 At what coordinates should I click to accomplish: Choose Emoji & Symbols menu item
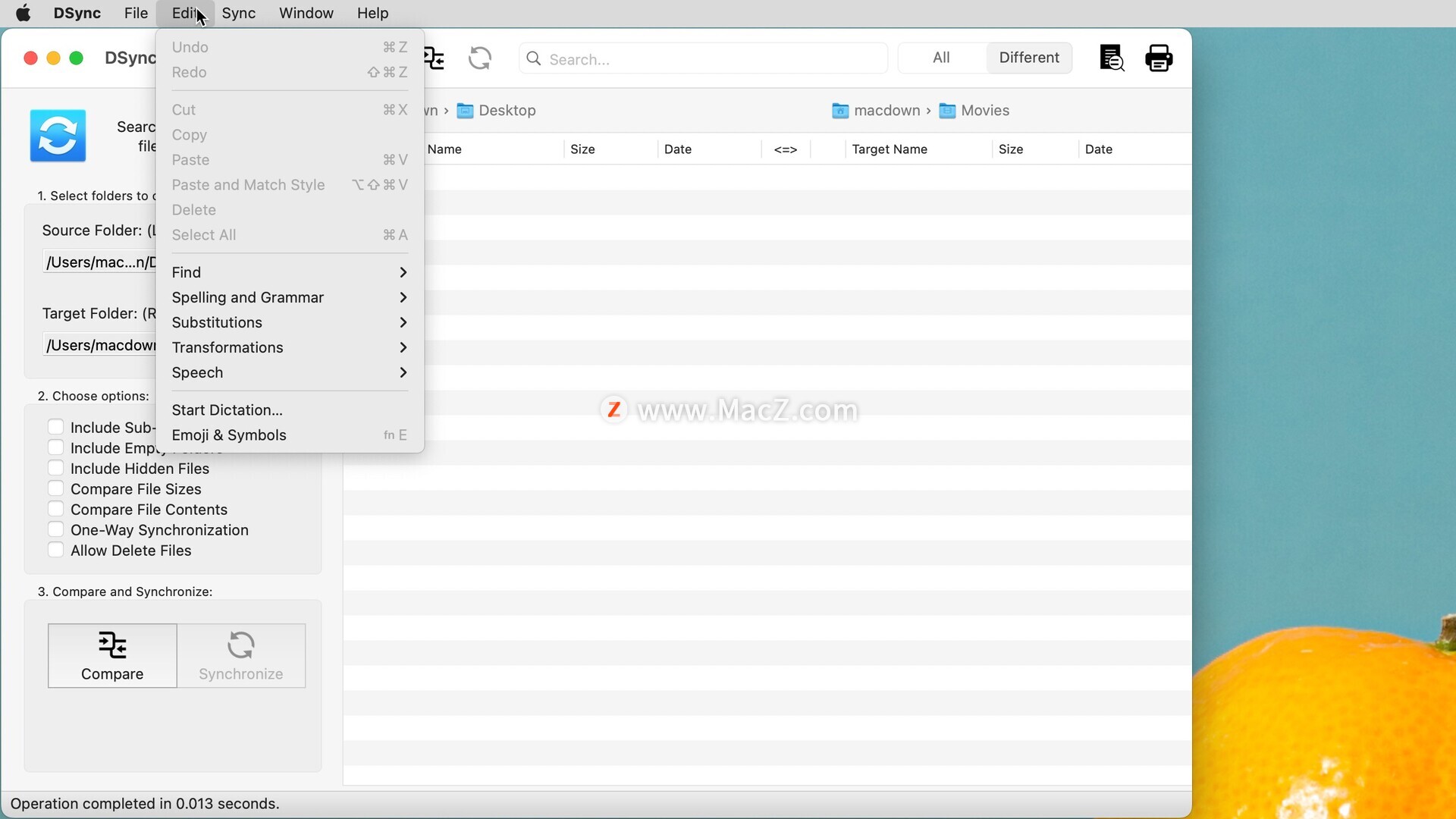pos(290,435)
